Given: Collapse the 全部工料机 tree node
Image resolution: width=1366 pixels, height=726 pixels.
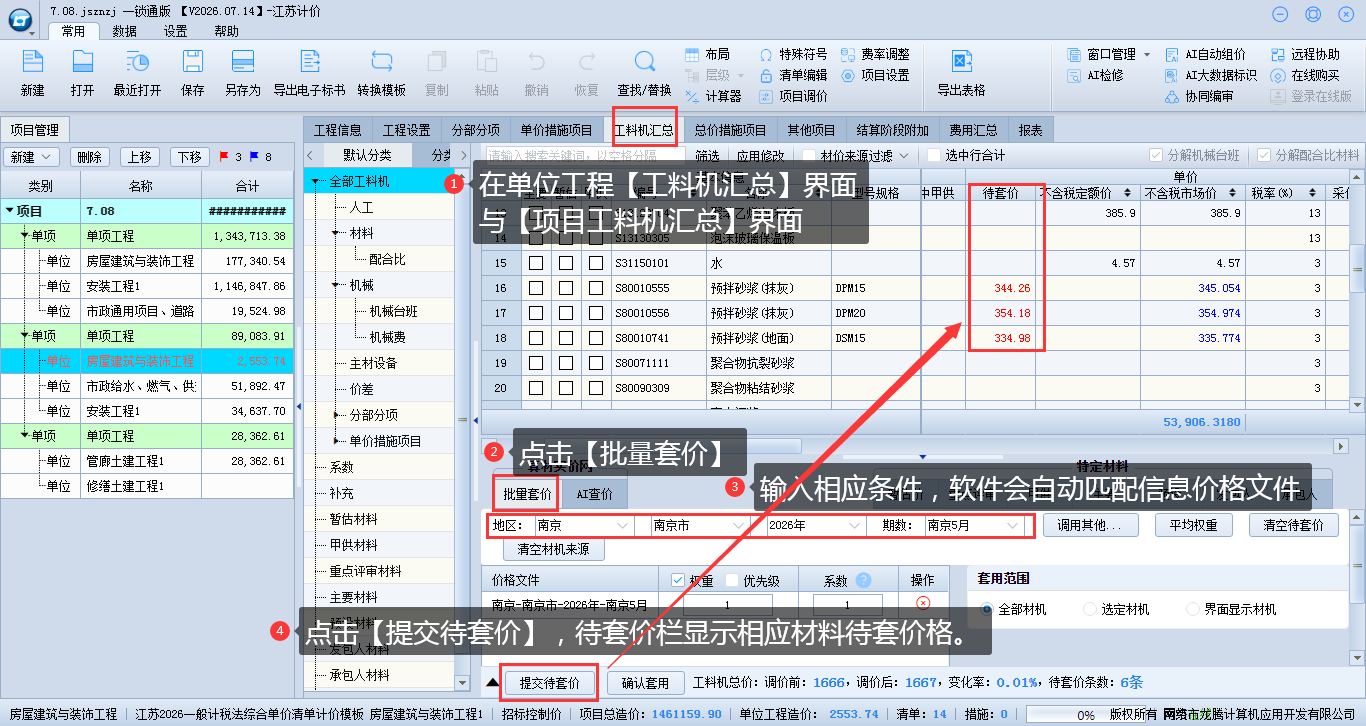Looking at the screenshot, I should click(x=316, y=182).
